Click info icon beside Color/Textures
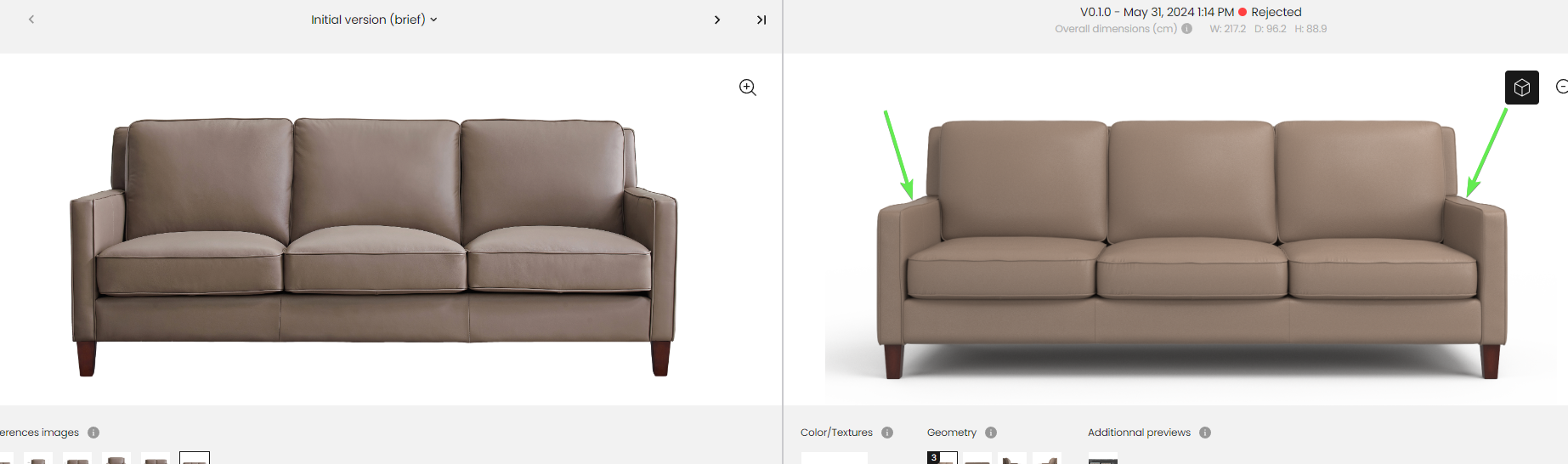The height and width of the screenshot is (464, 1568). 887,433
